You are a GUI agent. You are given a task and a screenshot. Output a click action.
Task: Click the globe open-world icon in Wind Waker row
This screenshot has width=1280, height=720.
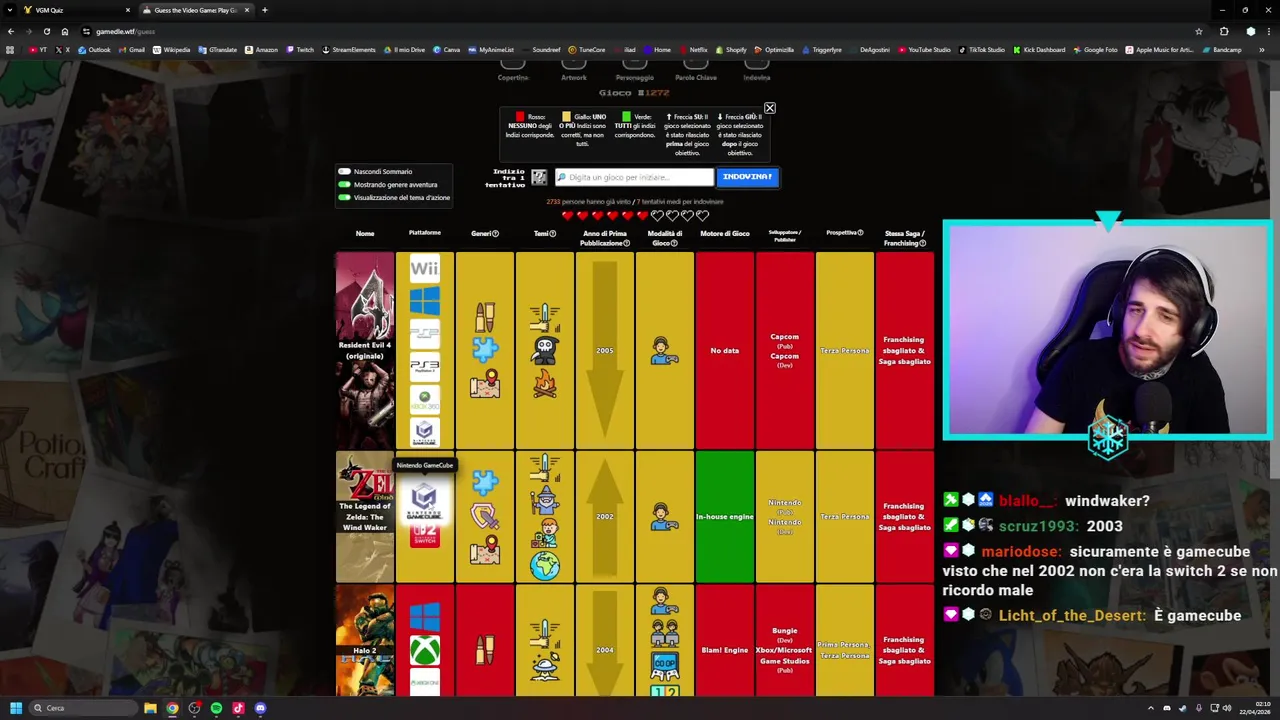[x=545, y=566]
